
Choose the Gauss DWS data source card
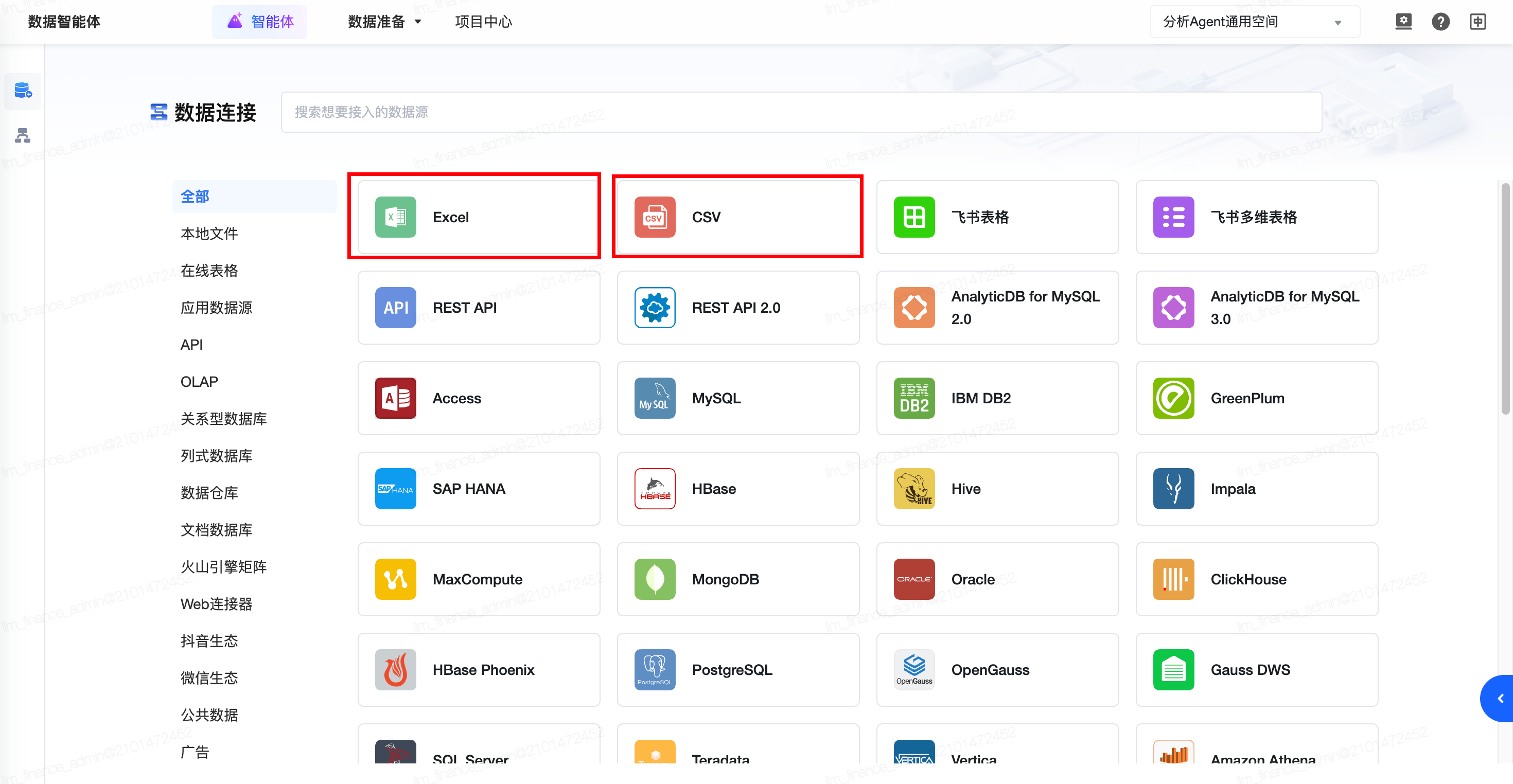point(1256,669)
